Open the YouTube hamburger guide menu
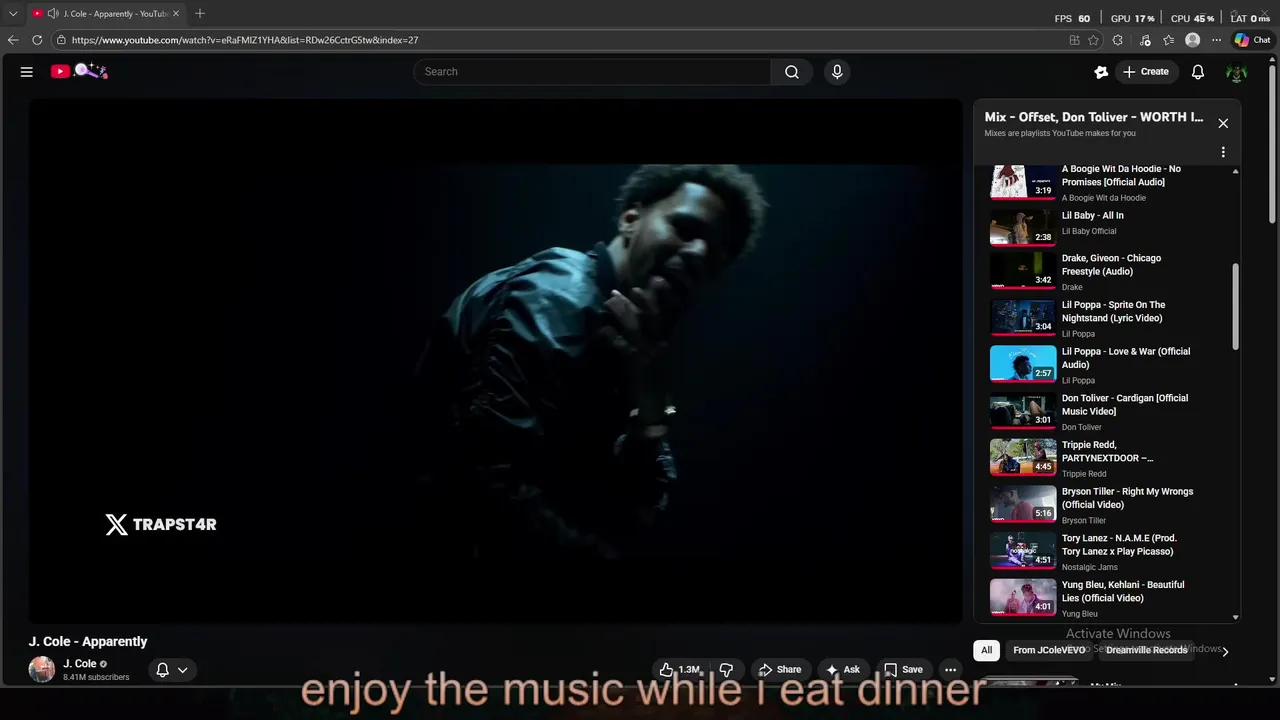1280x720 pixels. (x=27, y=72)
